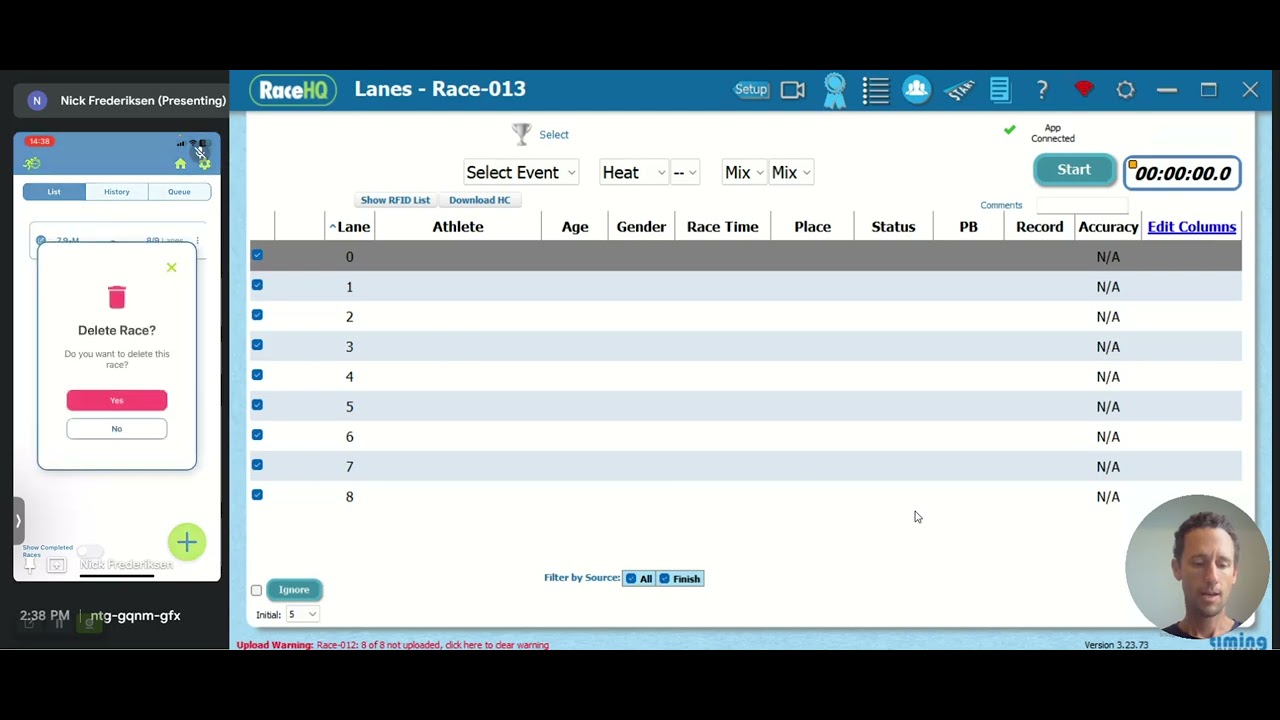Open the video camera icon in RaceHQ header
This screenshot has height=720, width=1280.
point(793,90)
